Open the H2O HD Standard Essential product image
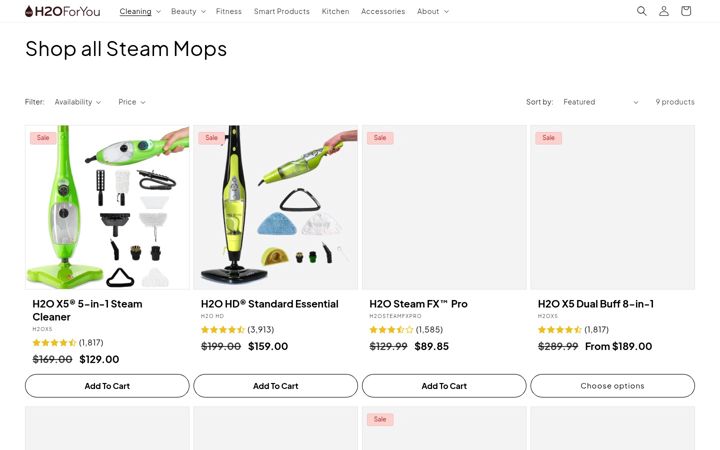The width and height of the screenshot is (720, 450). (276, 207)
